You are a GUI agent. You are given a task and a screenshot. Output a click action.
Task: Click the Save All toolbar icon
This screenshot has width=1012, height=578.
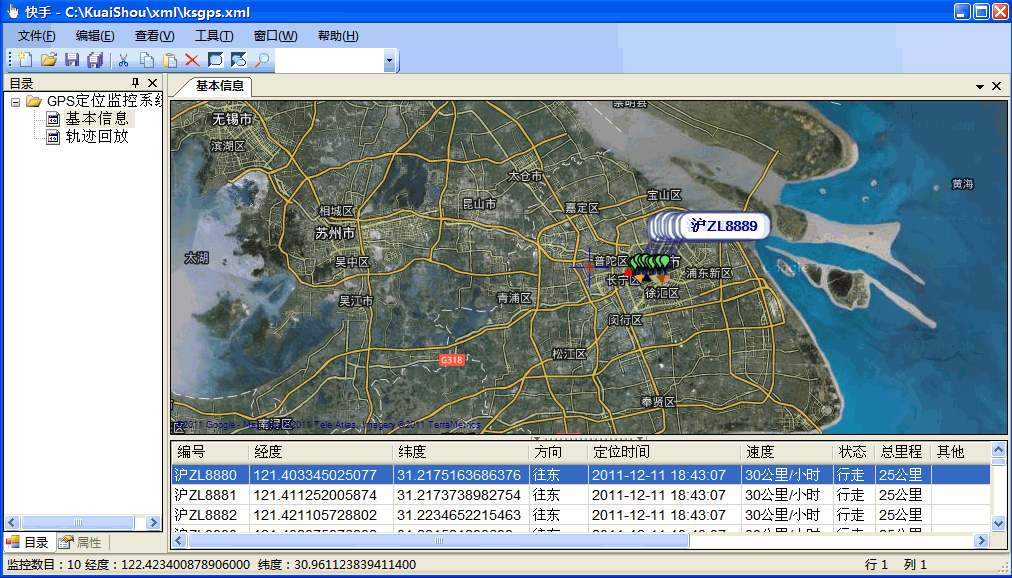coord(95,61)
